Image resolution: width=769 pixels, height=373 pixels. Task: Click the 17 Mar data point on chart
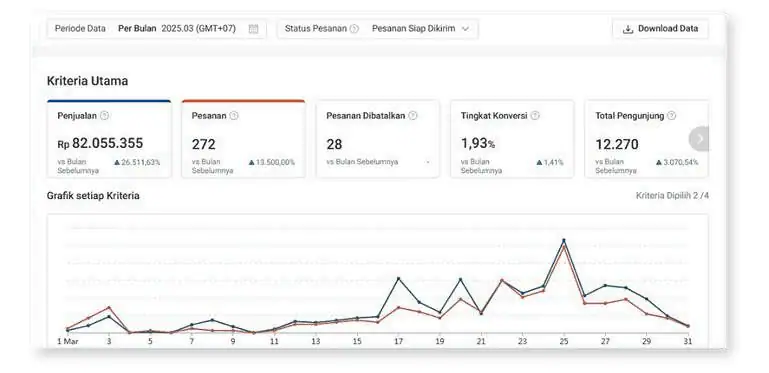399,278
